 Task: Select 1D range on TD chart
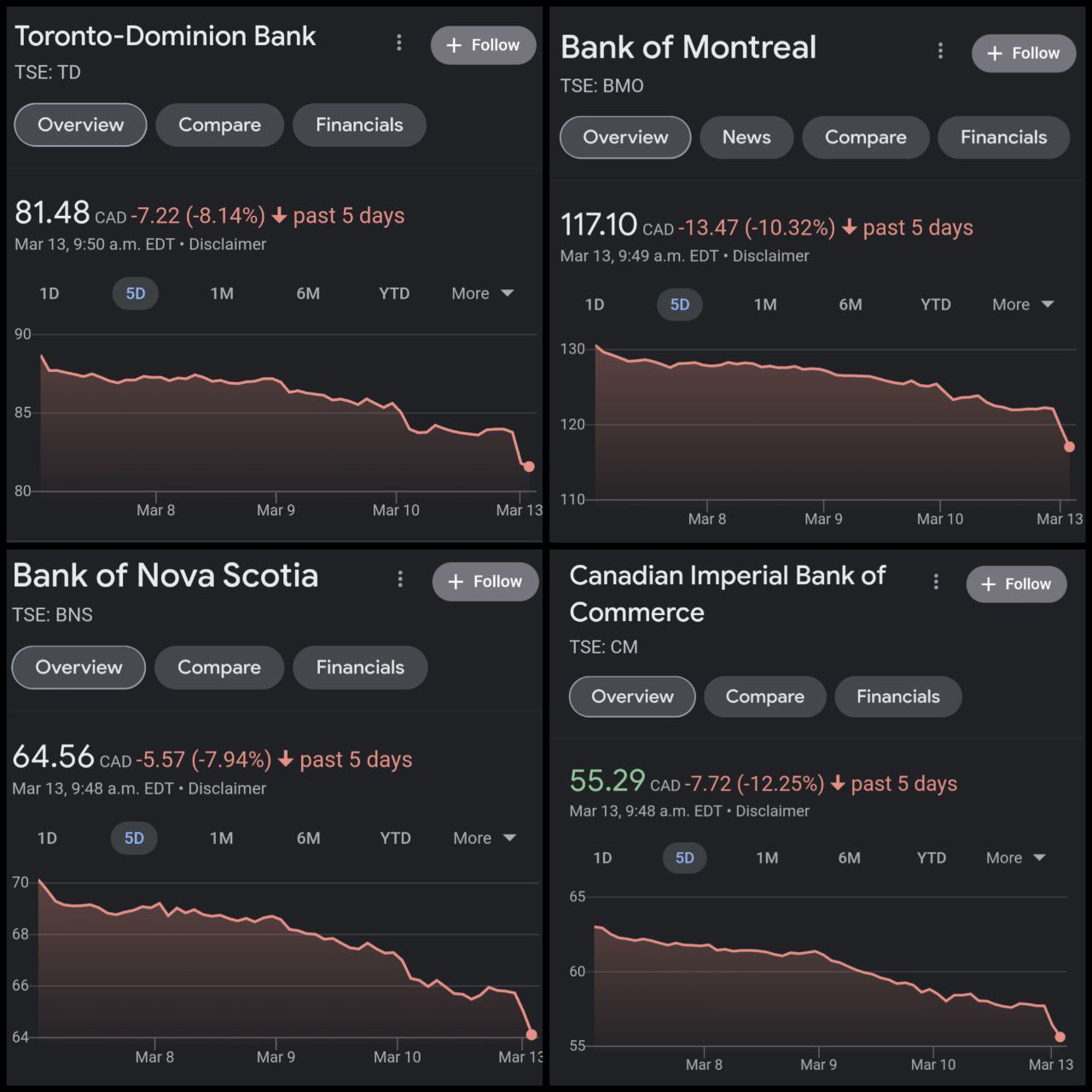click(49, 293)
